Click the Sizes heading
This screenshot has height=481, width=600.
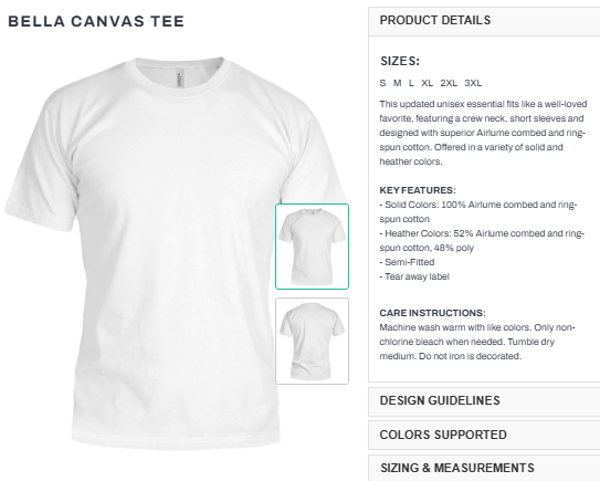point(400,61)
